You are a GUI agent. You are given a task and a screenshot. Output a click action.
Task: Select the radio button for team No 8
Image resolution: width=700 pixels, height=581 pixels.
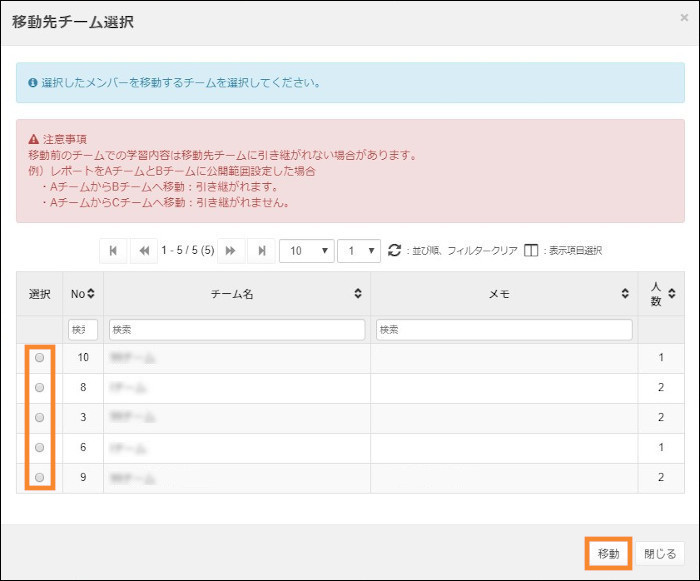tap(40, 388)
